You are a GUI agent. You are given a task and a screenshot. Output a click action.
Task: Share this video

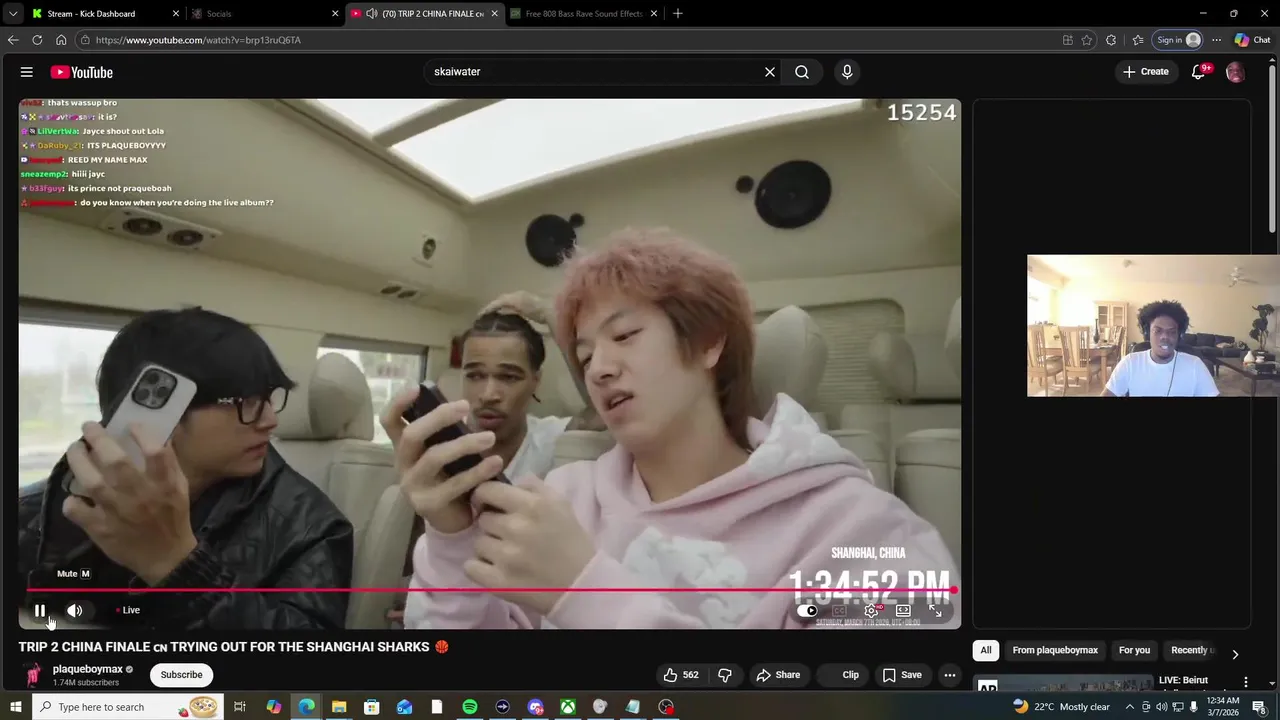tap(778, 675)
